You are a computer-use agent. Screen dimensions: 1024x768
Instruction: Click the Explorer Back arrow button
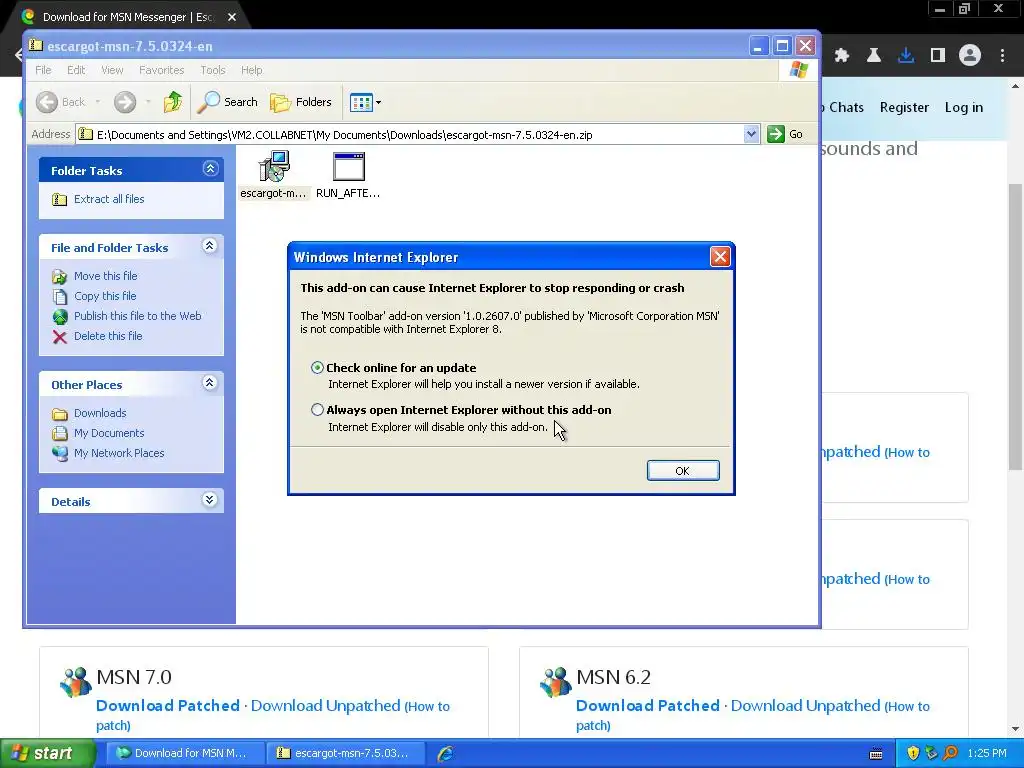(x=47, y=102)
